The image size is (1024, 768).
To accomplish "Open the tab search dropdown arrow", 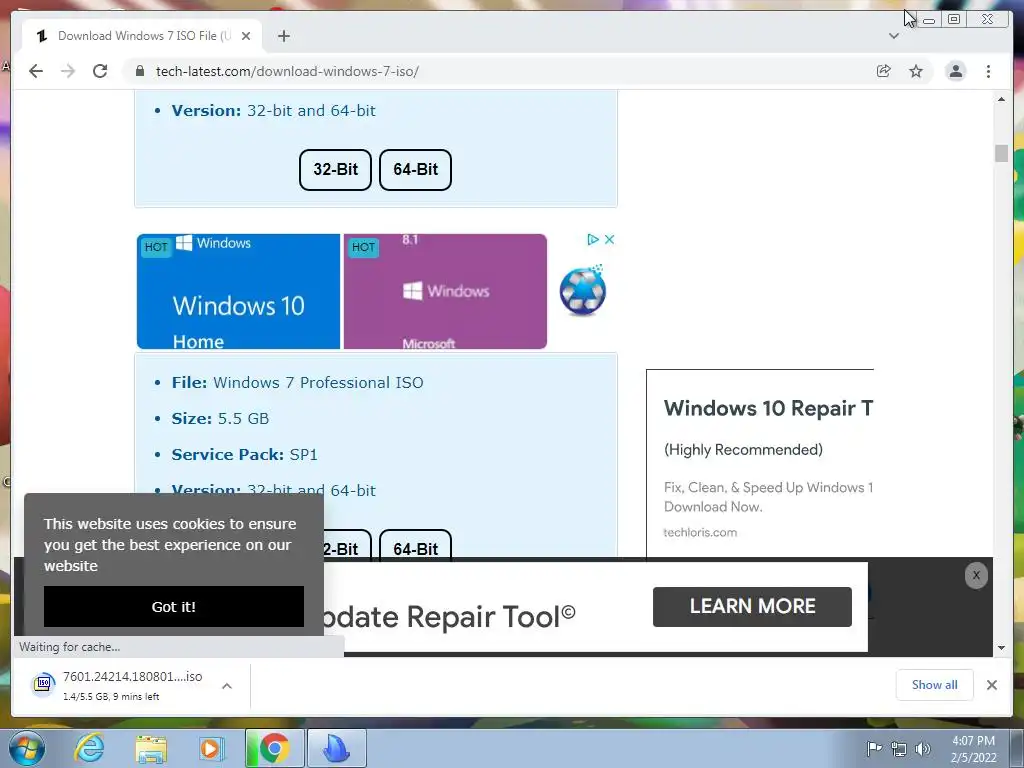I will pos(894,36).
